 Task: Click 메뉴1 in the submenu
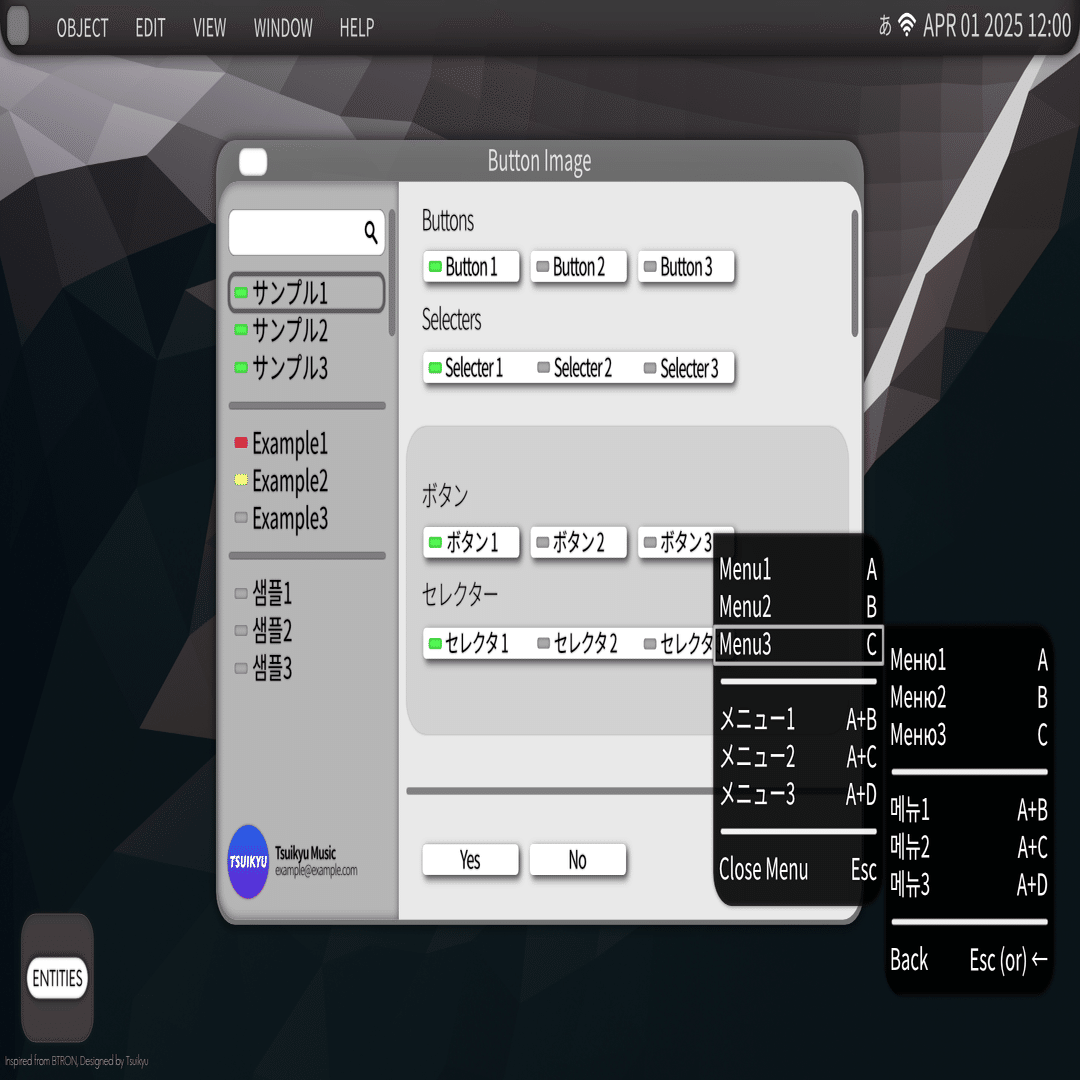click(969, 810)
